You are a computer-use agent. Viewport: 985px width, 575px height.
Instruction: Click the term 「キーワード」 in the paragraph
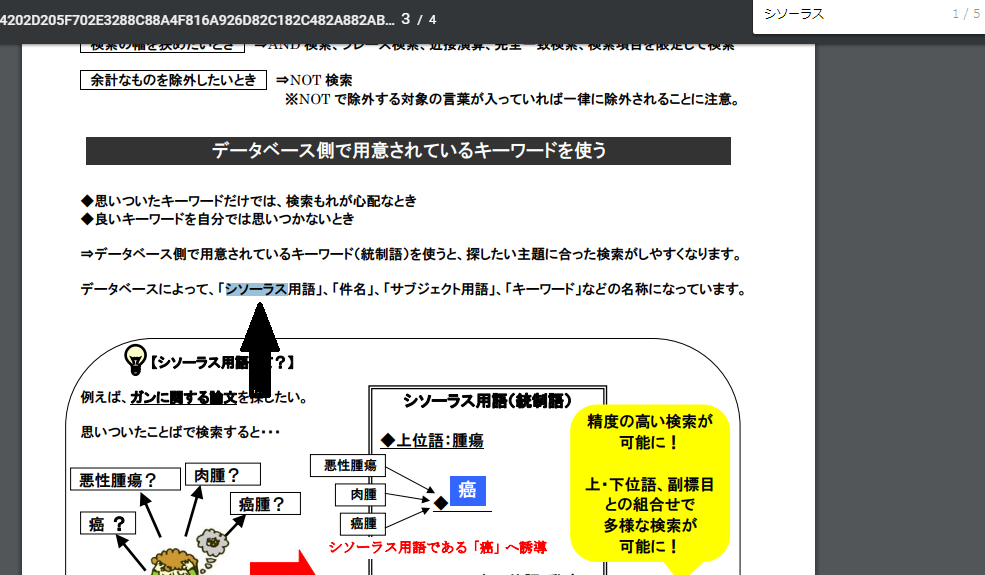(543, 289)
